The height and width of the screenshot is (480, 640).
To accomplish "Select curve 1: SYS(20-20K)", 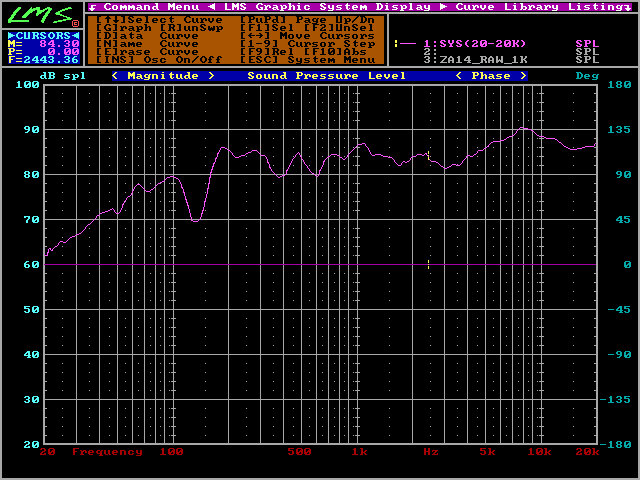I will coord(475,44).
